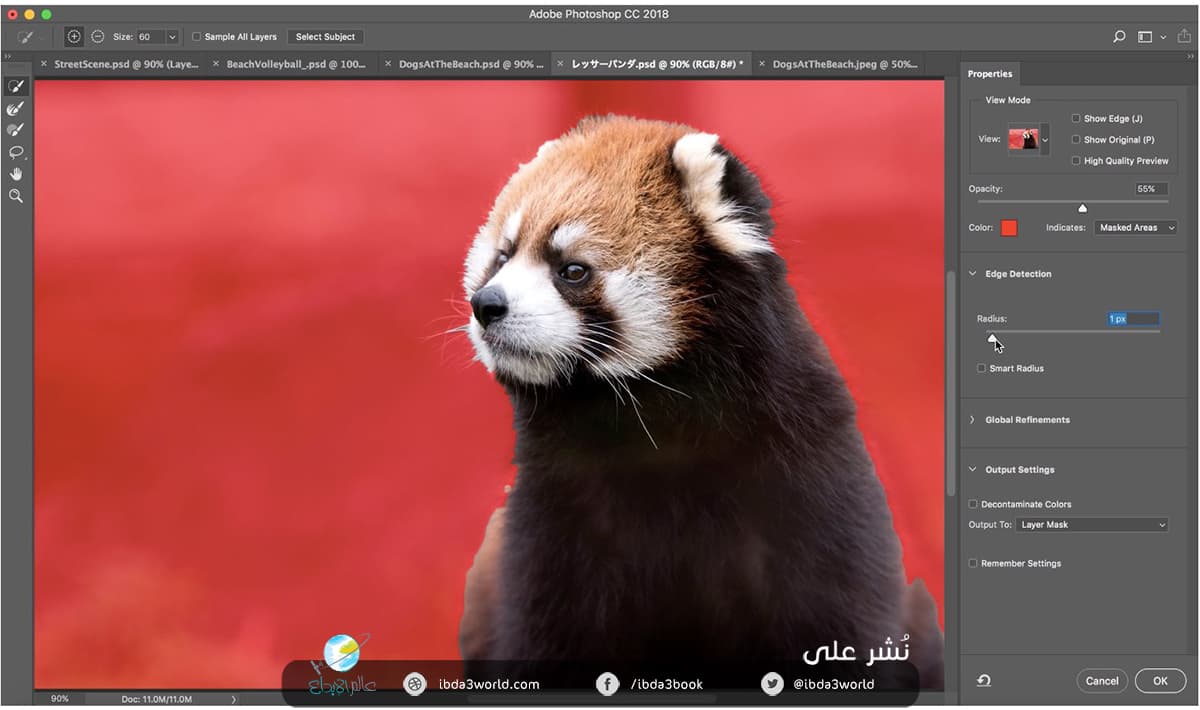Select the Quick Selection tool

click(16, 87)
